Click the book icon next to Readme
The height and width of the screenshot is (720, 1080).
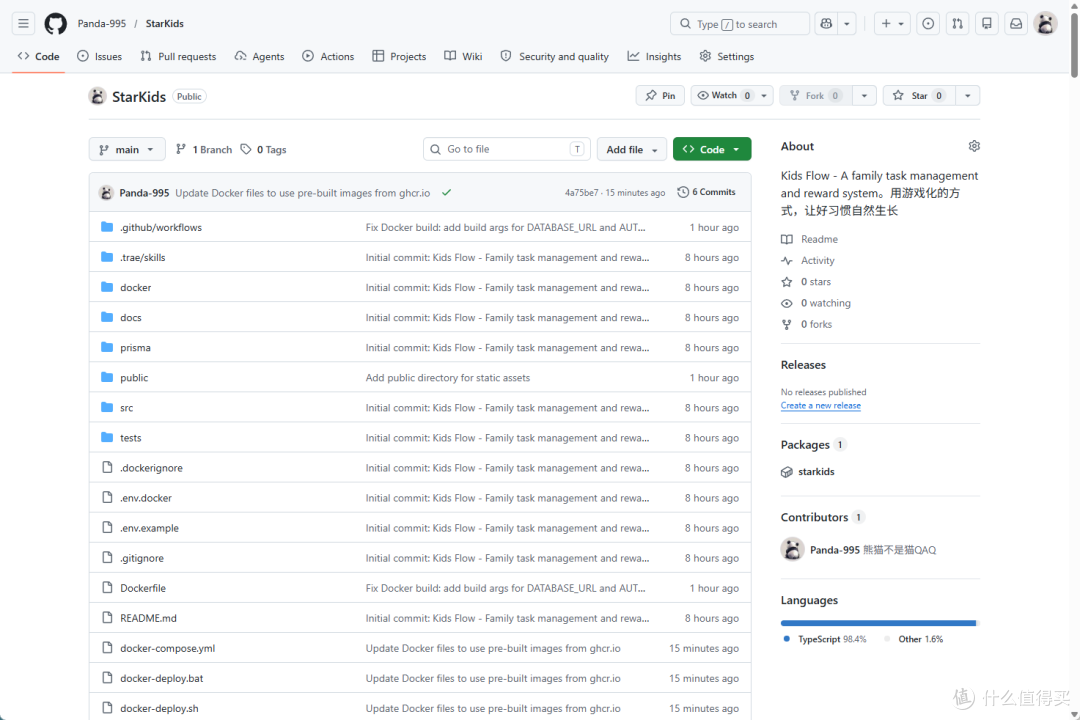(787, 239)
